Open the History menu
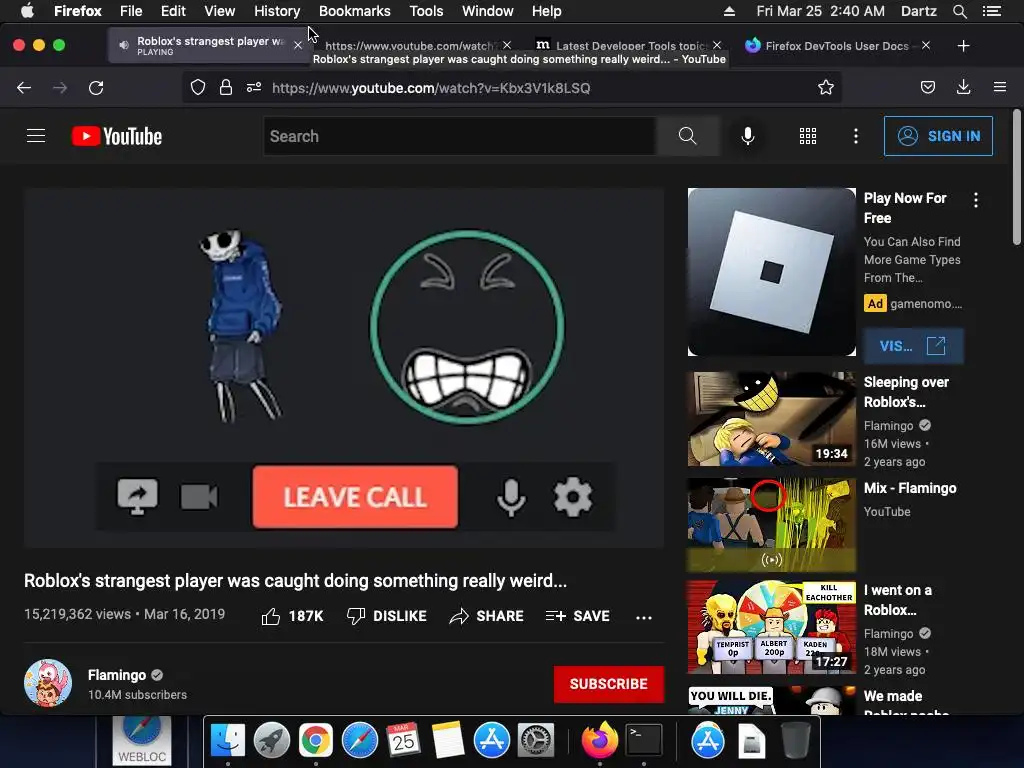 pyautogui.click(x=277, y=11)
